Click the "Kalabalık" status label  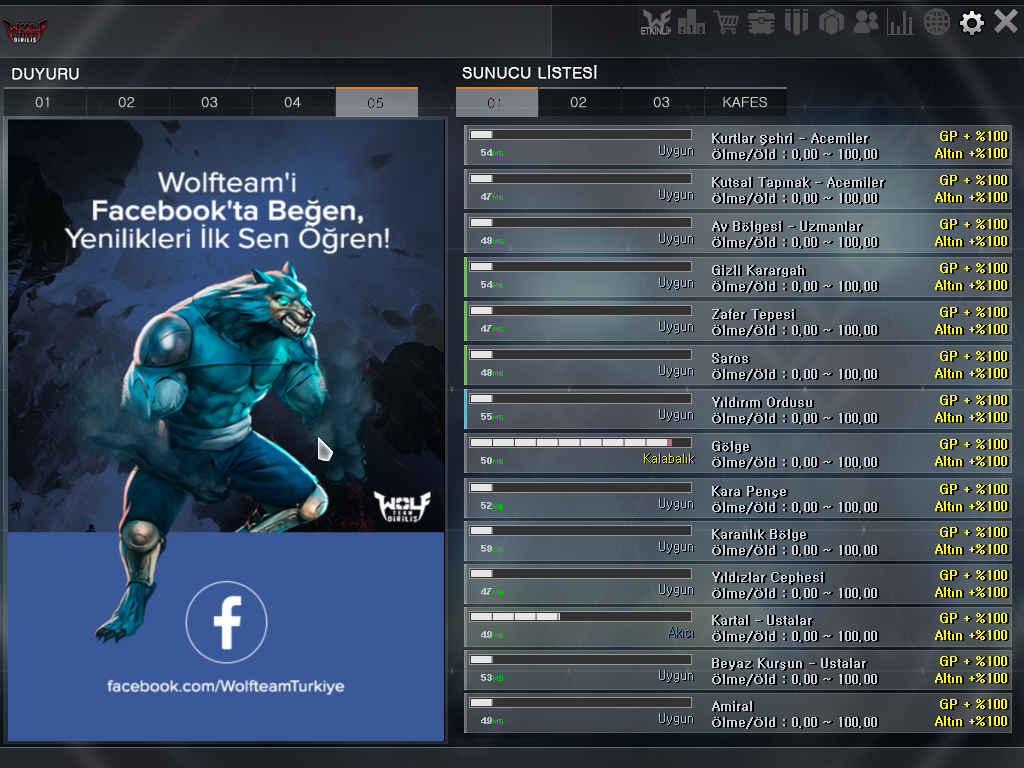coord(669,458)
